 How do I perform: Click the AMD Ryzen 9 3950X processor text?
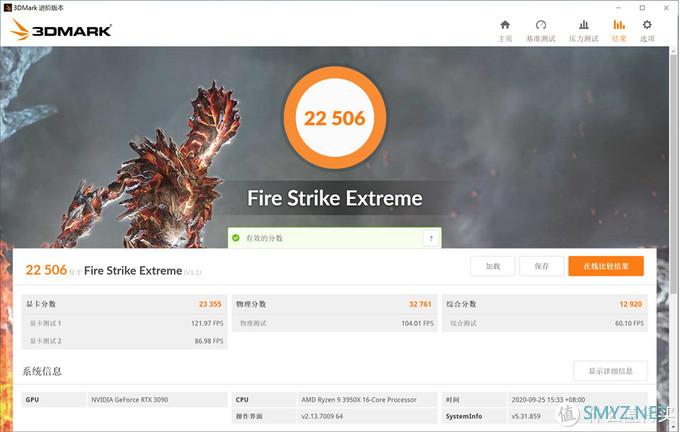coord(359,399)
